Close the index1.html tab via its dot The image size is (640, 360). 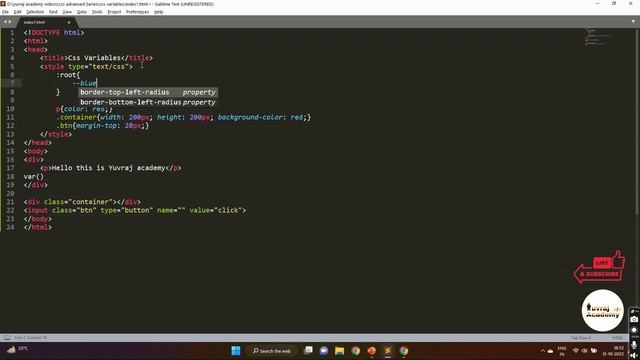(69, 22)
